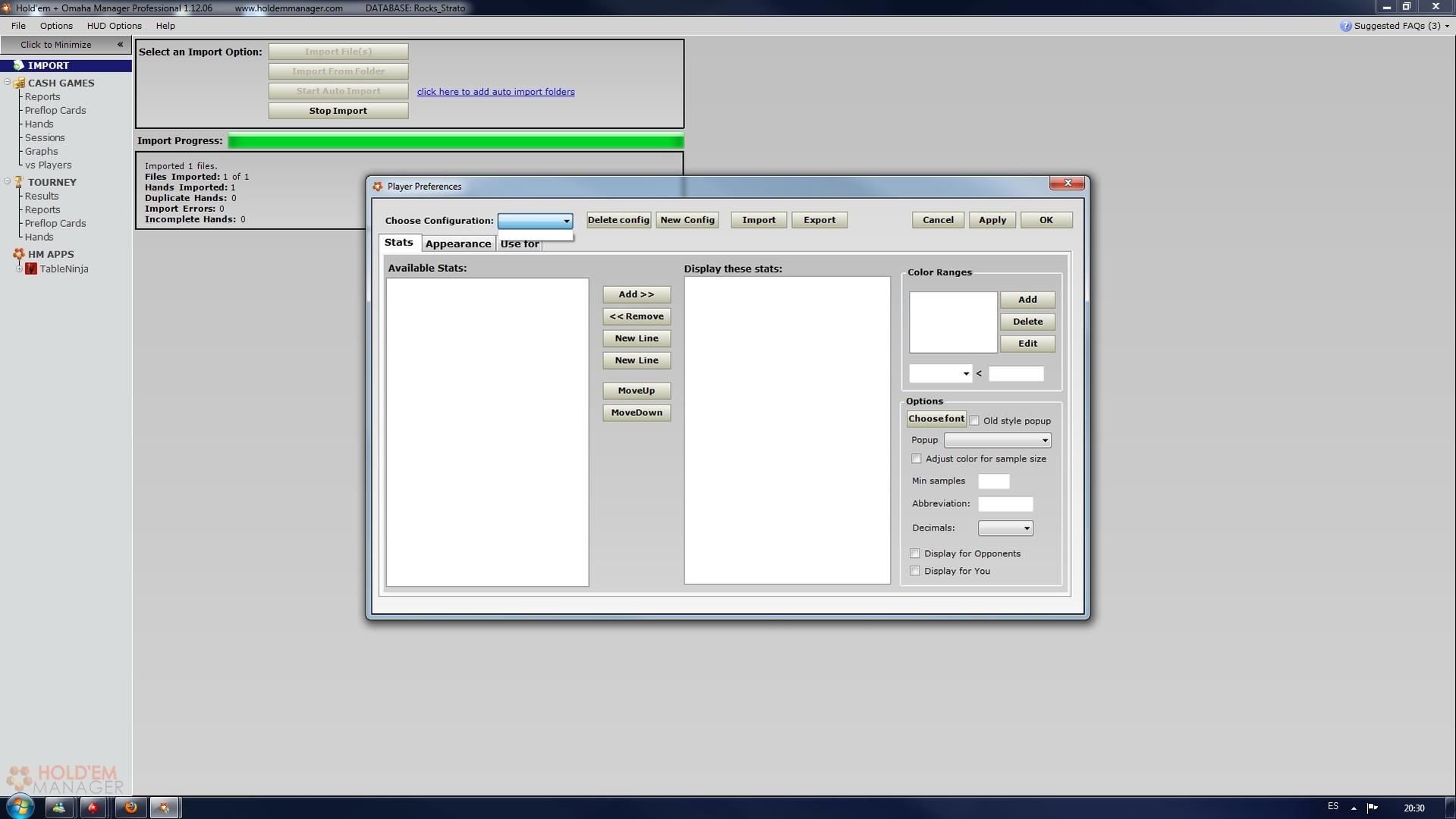Image resolution: width=1456 pixels, height=819 pixels.
Task: Open the Color Ranges stat dropdown
Action: click(x=941, y=373)
